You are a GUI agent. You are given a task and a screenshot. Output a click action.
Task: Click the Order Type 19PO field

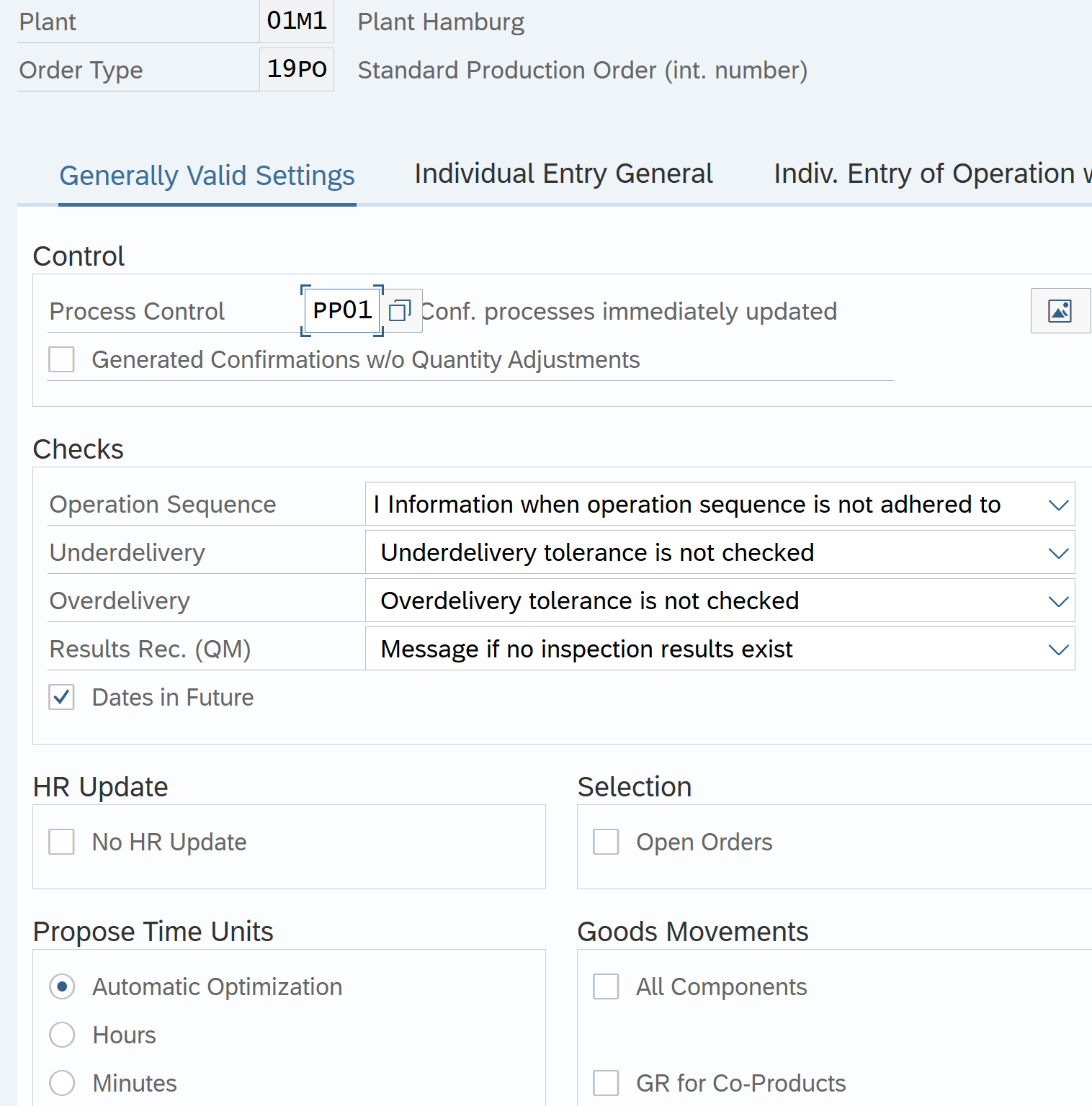(296, 70)
